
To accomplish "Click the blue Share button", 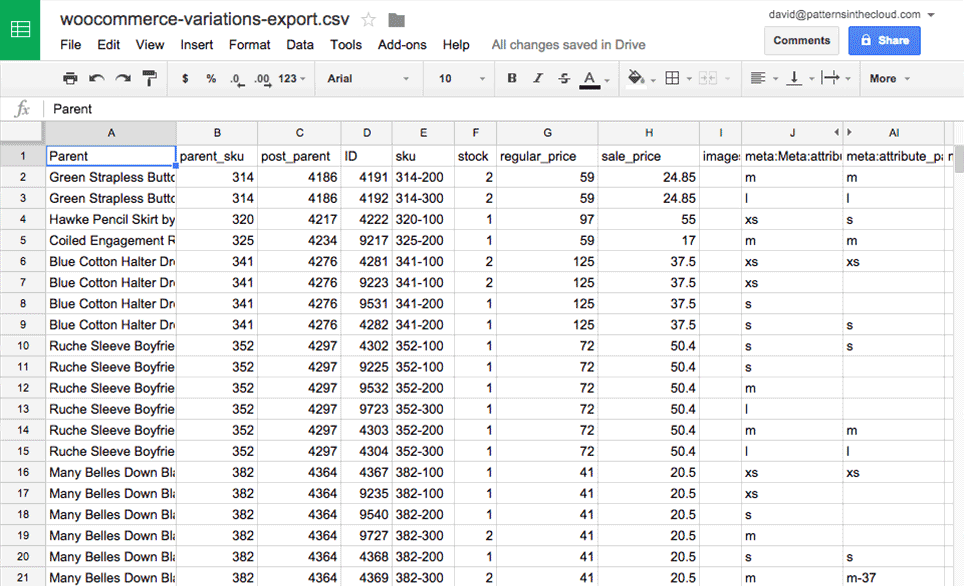I will (884, 41).
